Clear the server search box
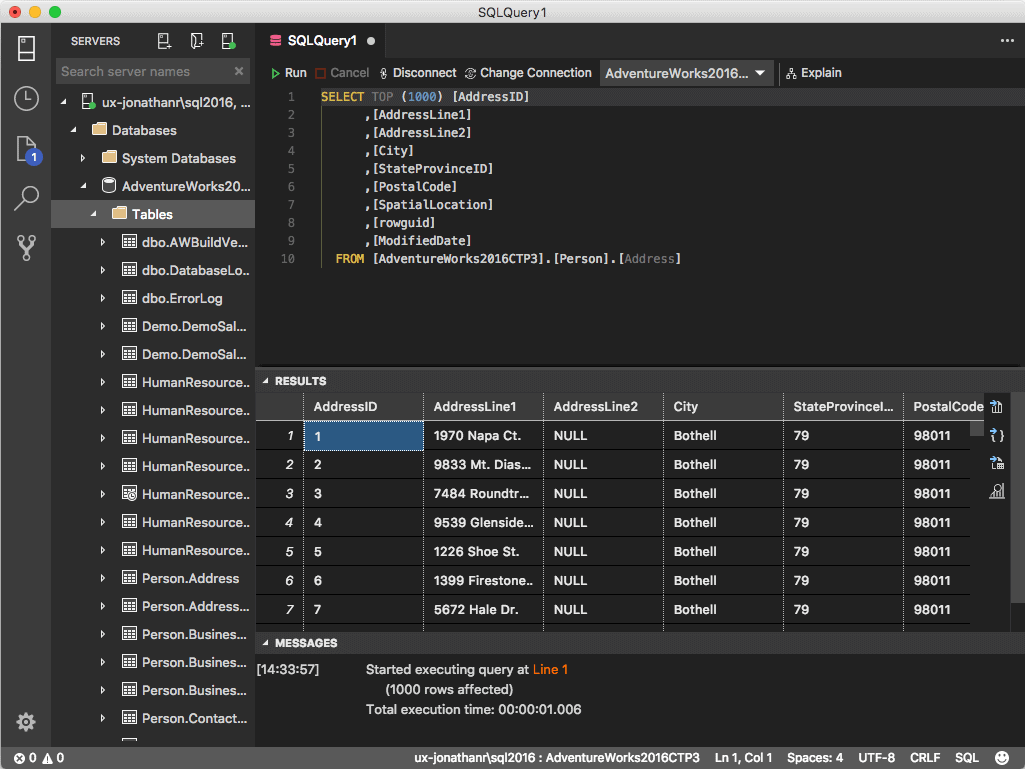This screenshot has height=769, width=1025. (239, 71)
